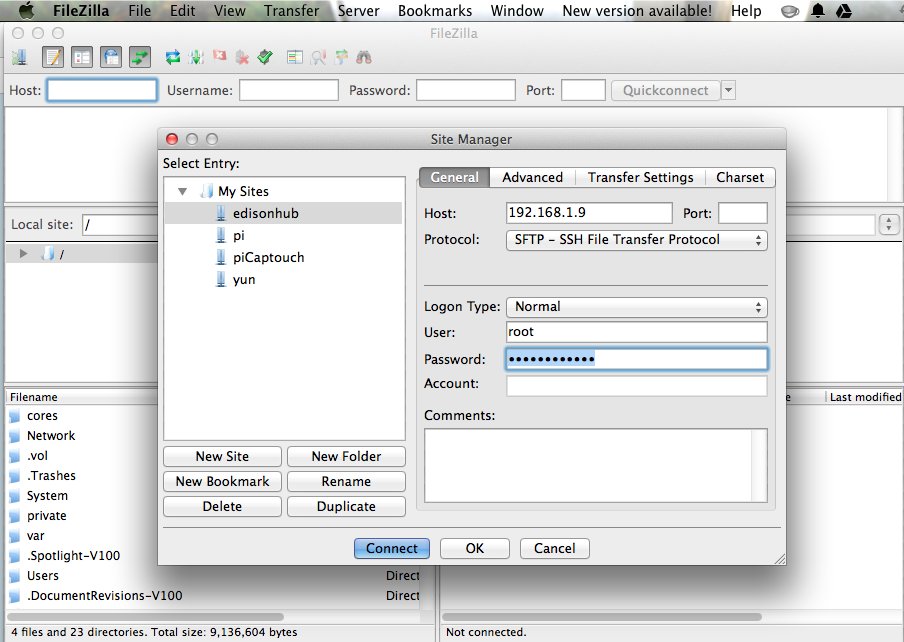Click the quickconnect Username field
The image size is (904, 642).
click(289, 90)
